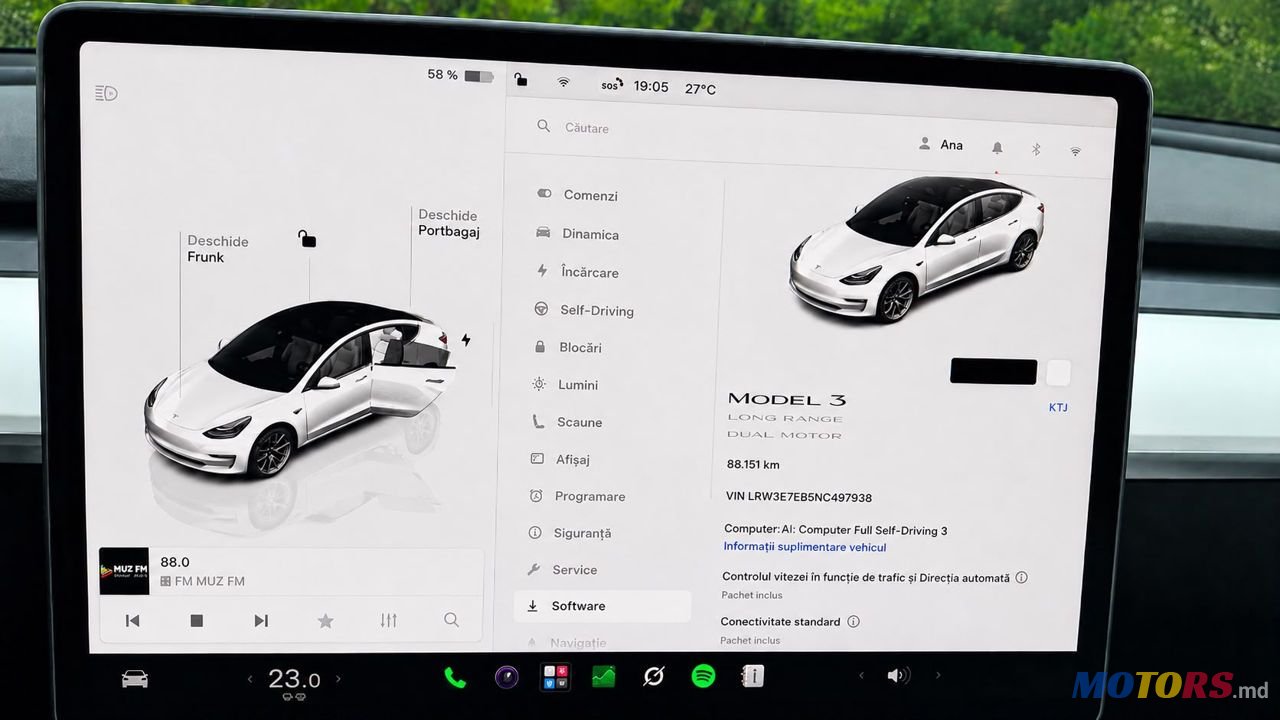This screenshot has width=1280, height=720.
Task: Open the Ana driver profile
Action: coord(941,145)
